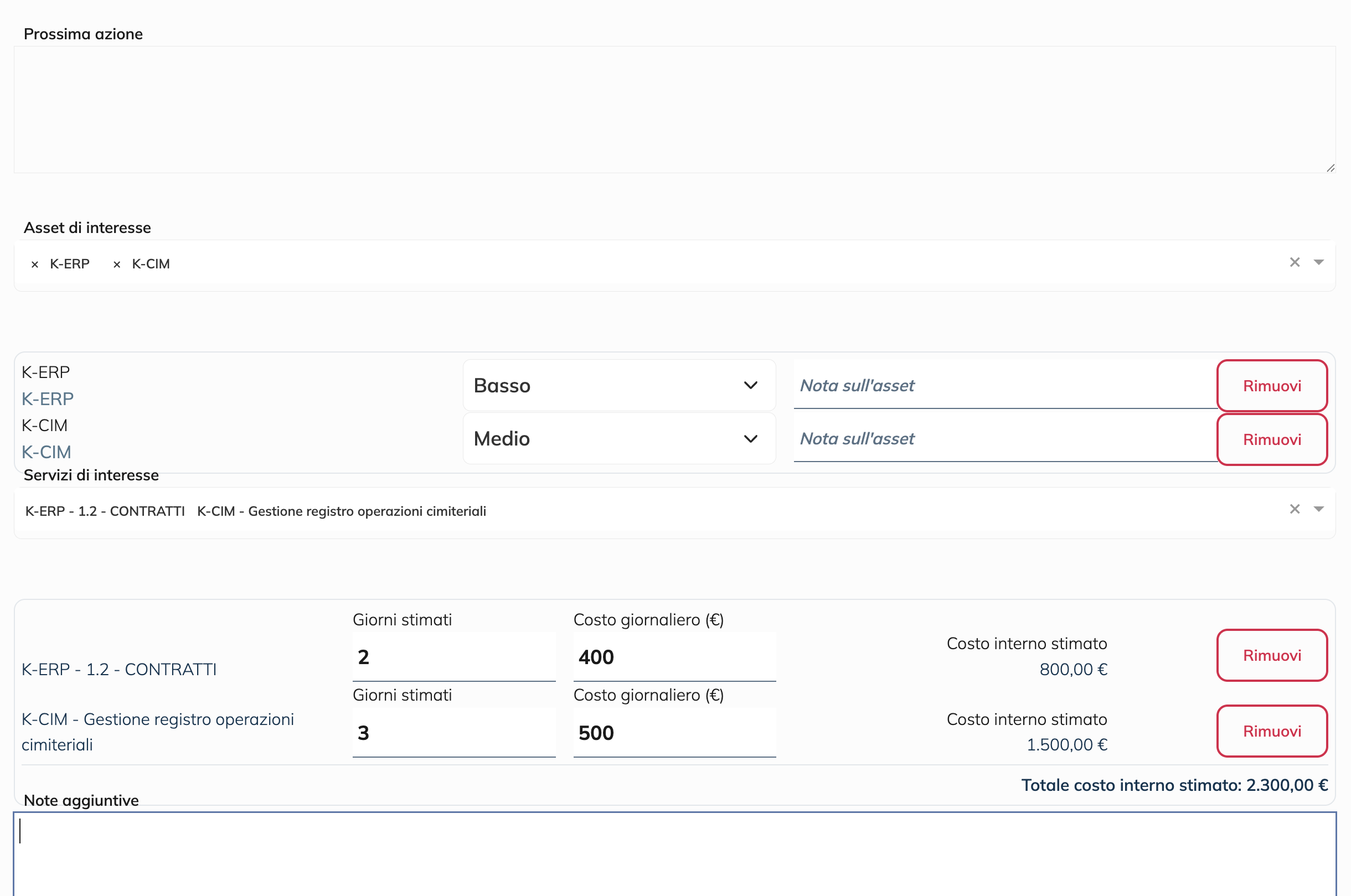Remove the K-CIM tag from Asset di interesse
This screenshot has height=896, width=1351.
117,265
